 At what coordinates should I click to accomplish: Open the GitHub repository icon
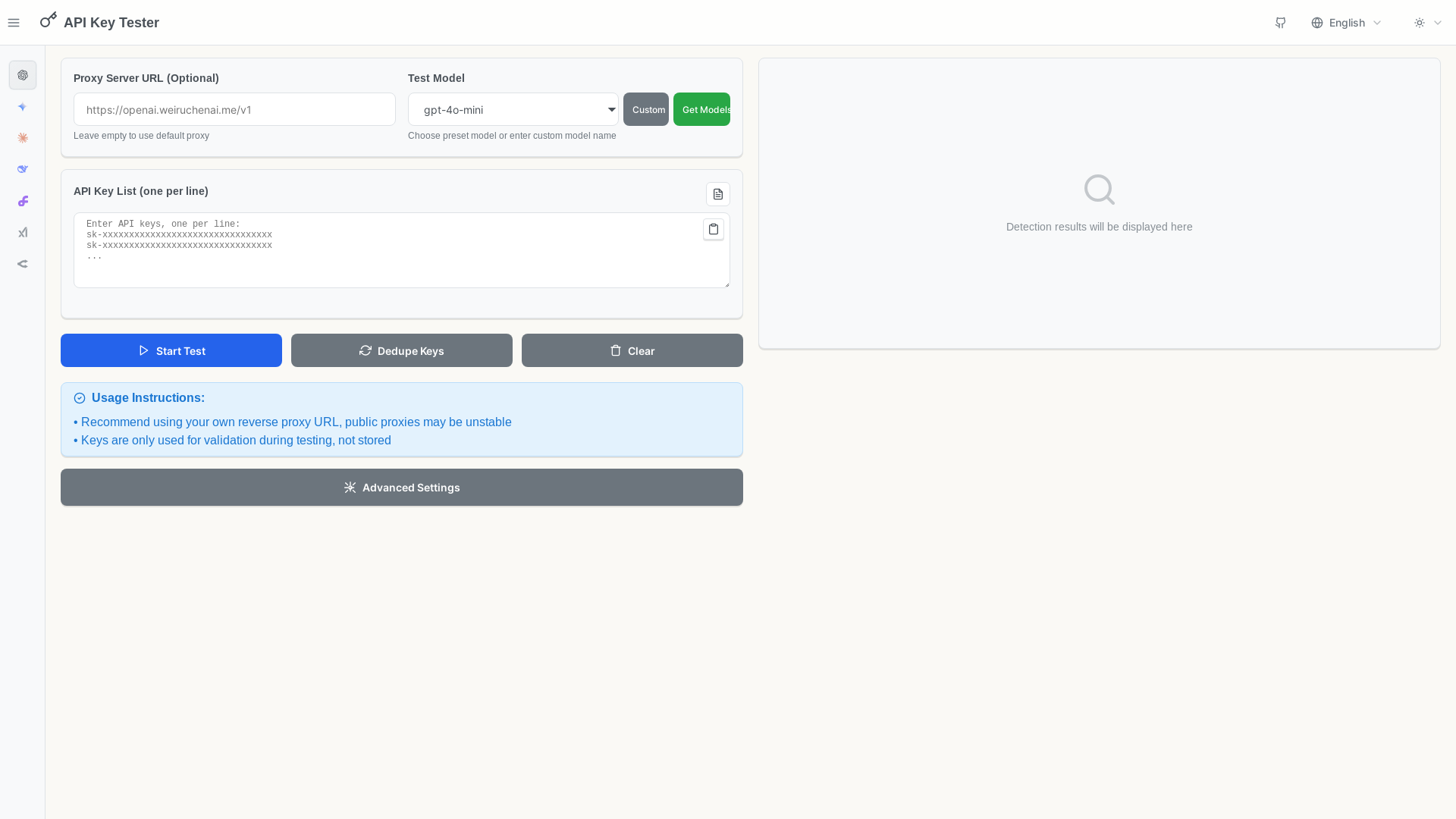click(1281, 23)
